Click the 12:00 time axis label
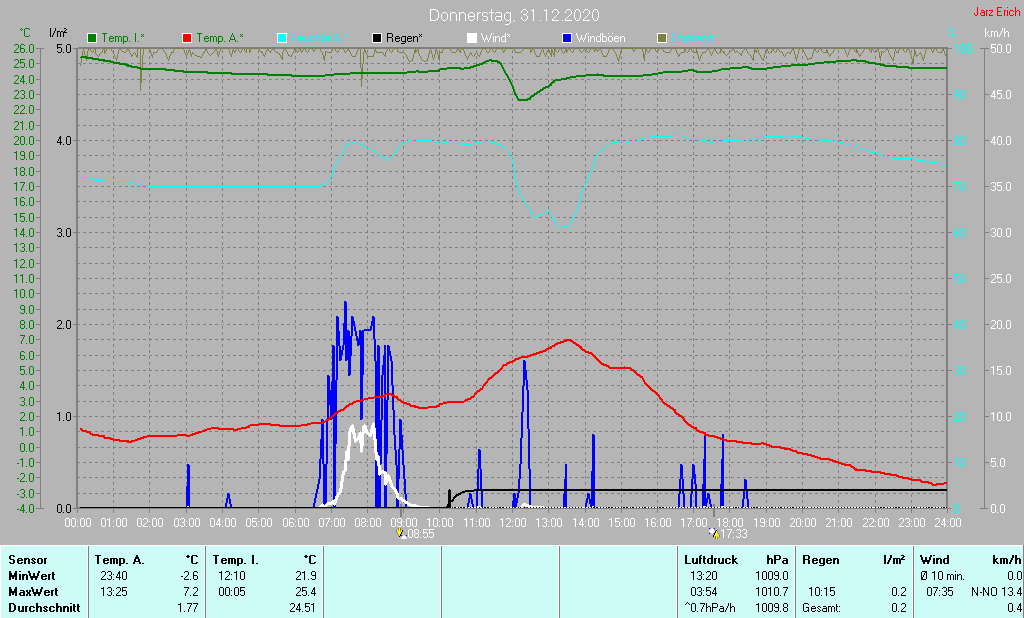Screen dimensions: 1024x618 click(x=513, y=523)
